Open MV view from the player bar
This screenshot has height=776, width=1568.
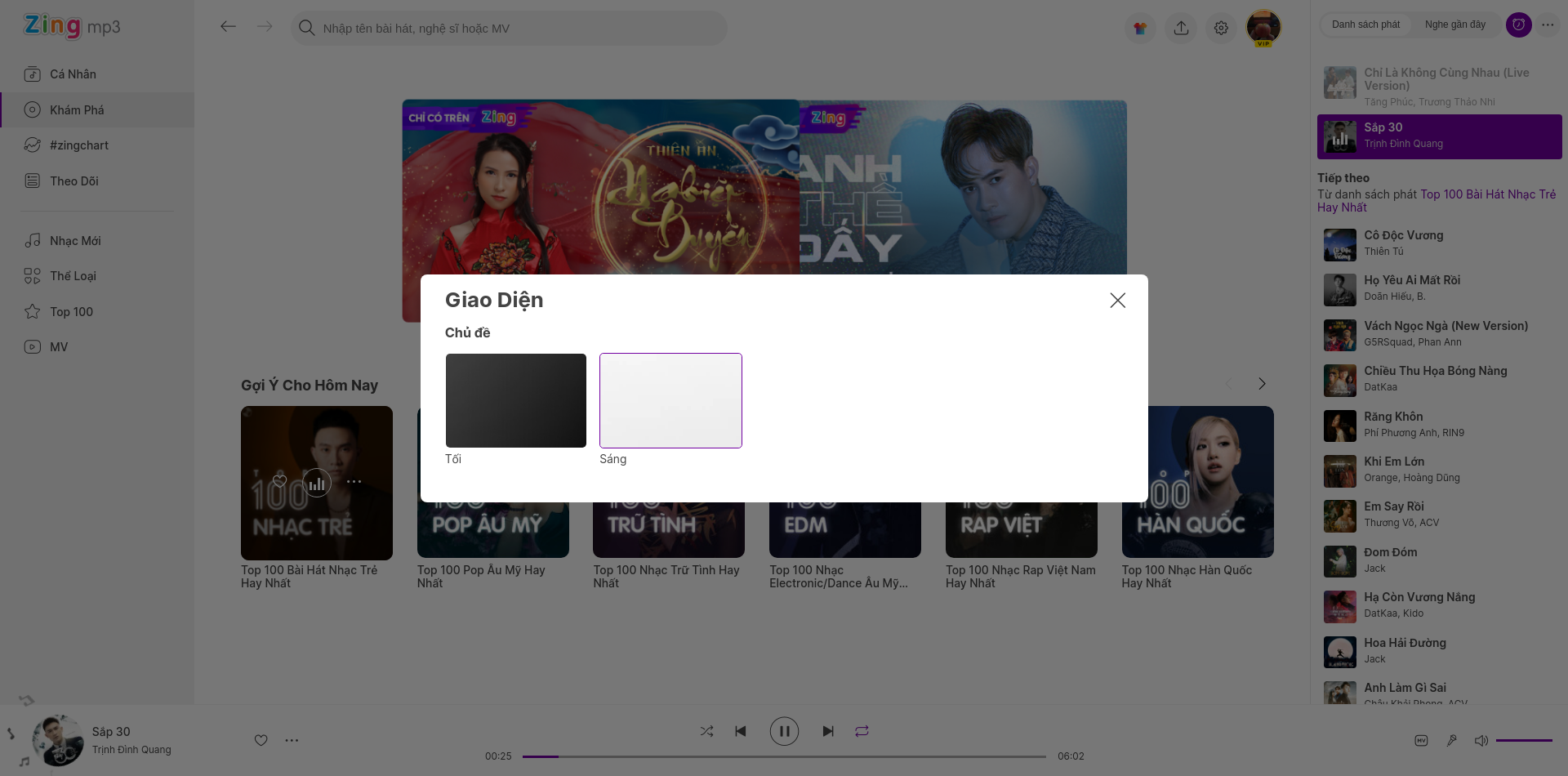[1421, 740]
